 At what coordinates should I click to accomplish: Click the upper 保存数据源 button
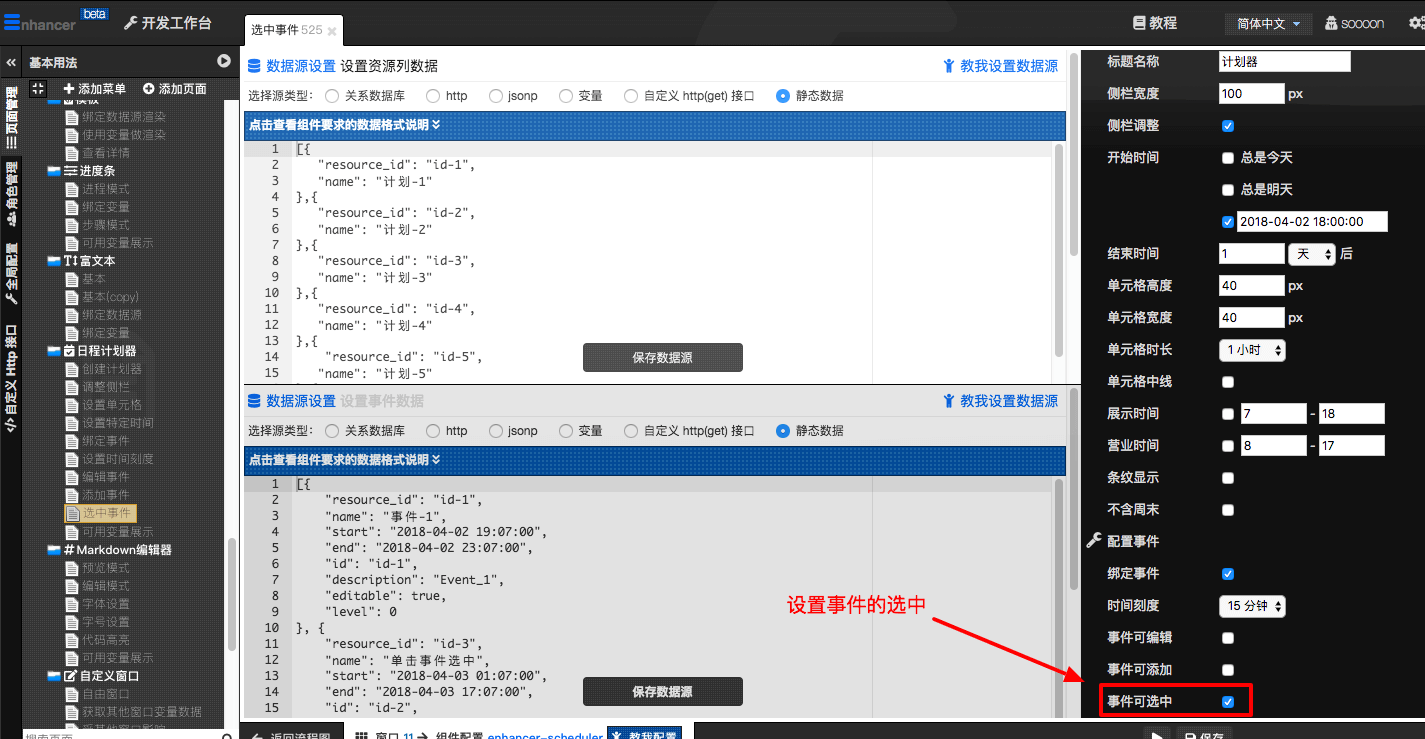click(662, 357)
